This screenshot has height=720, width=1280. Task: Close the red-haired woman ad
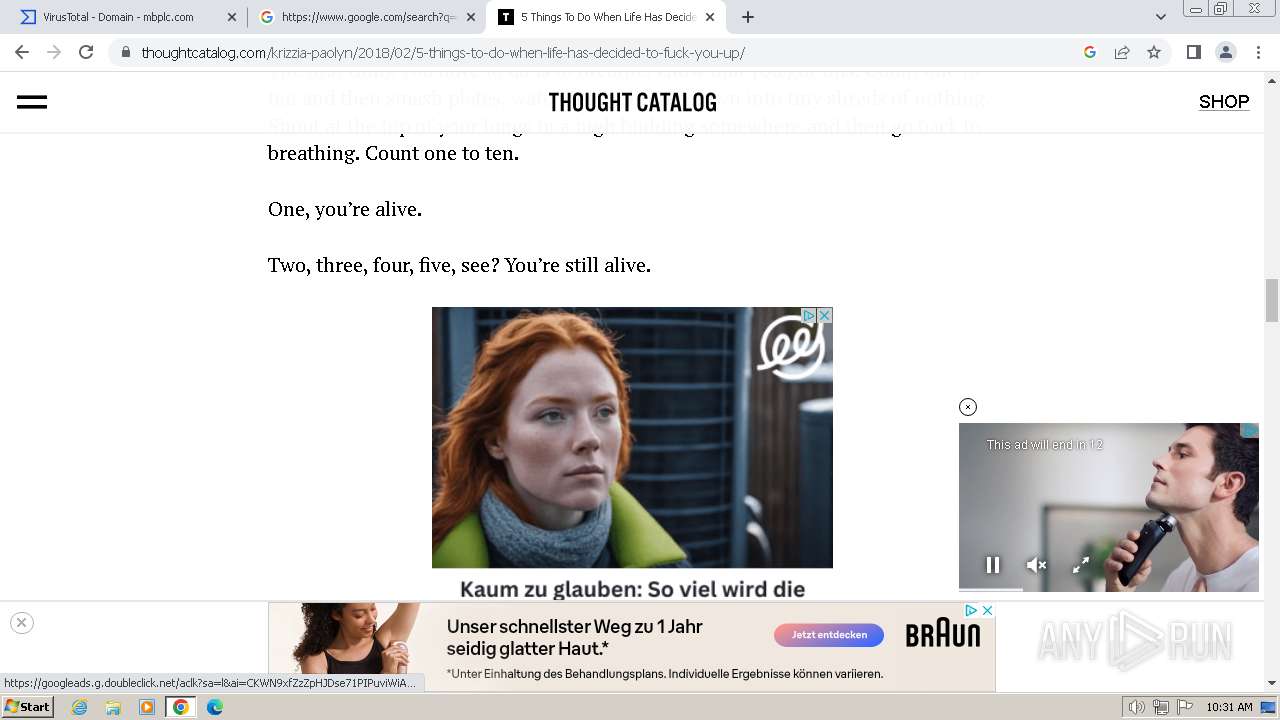tap(824, 315)
